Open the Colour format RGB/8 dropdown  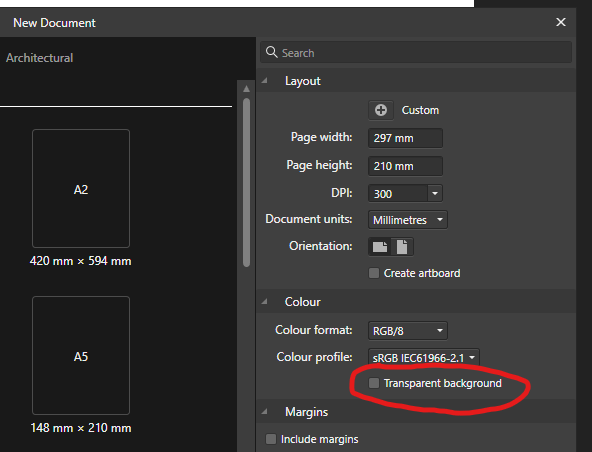click(408, 331)
